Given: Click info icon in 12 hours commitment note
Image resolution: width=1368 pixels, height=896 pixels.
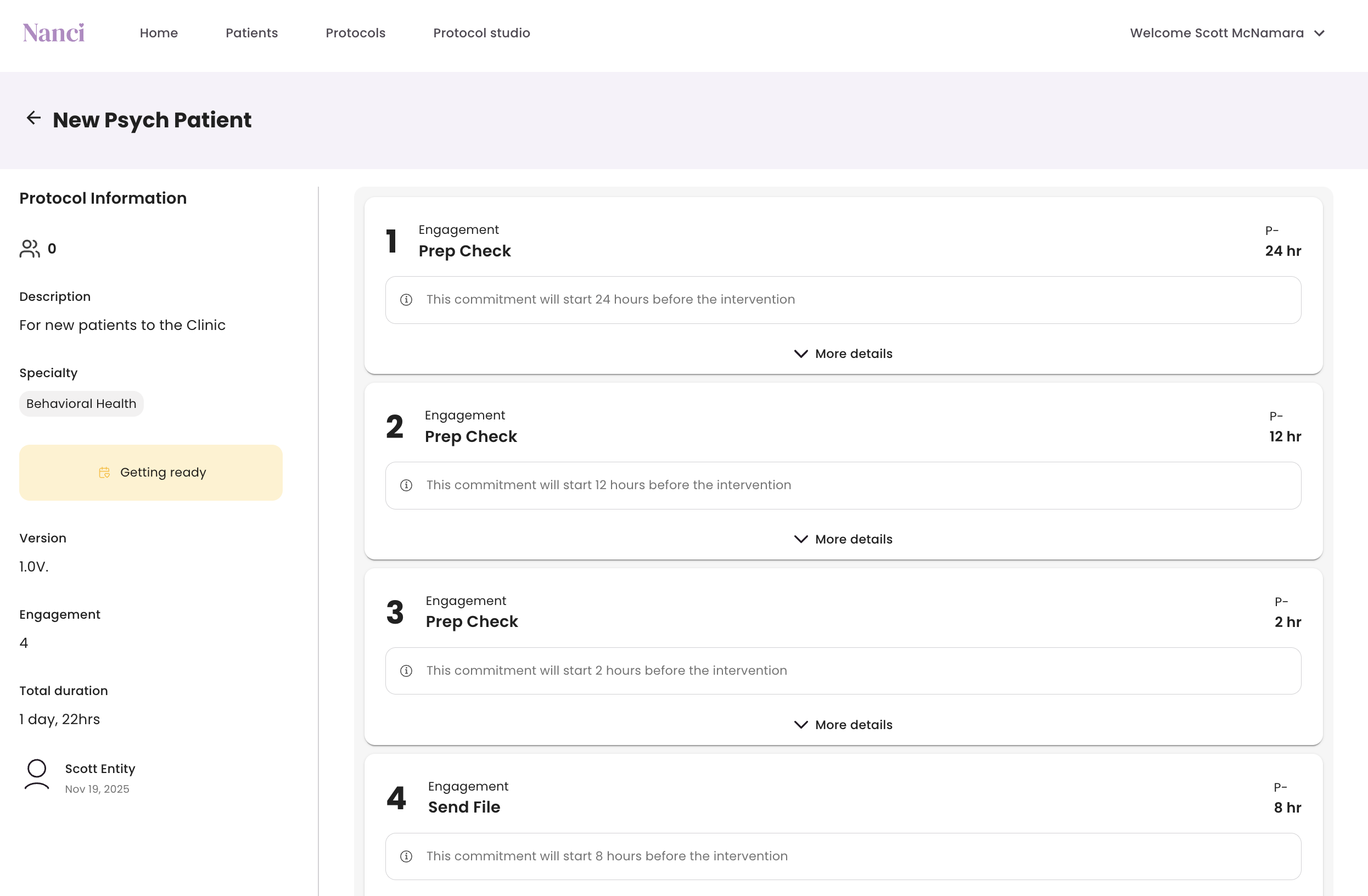Looking at the screenshot, I should (406, 485).
